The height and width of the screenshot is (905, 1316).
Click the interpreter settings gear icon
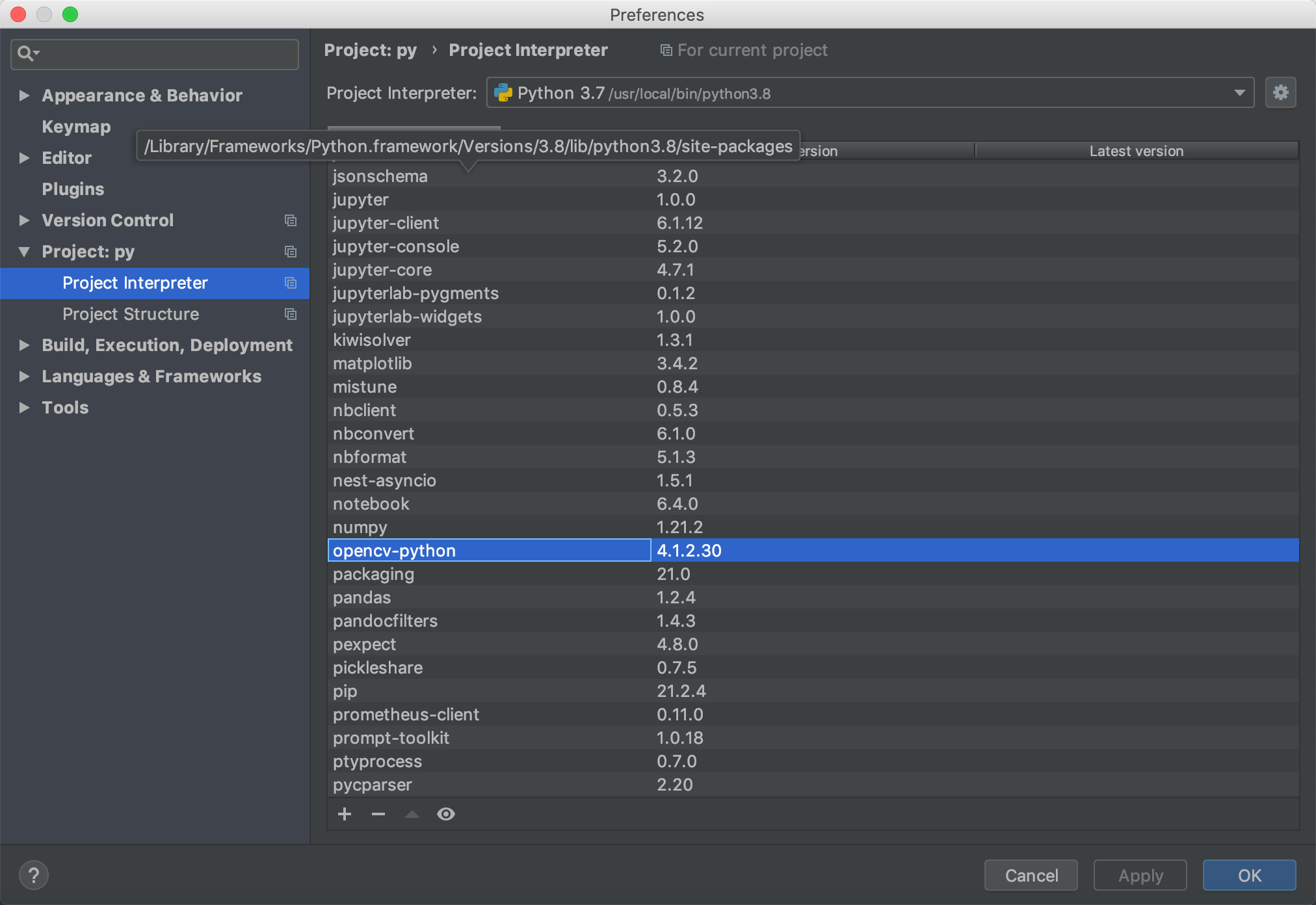[1280, 93]
